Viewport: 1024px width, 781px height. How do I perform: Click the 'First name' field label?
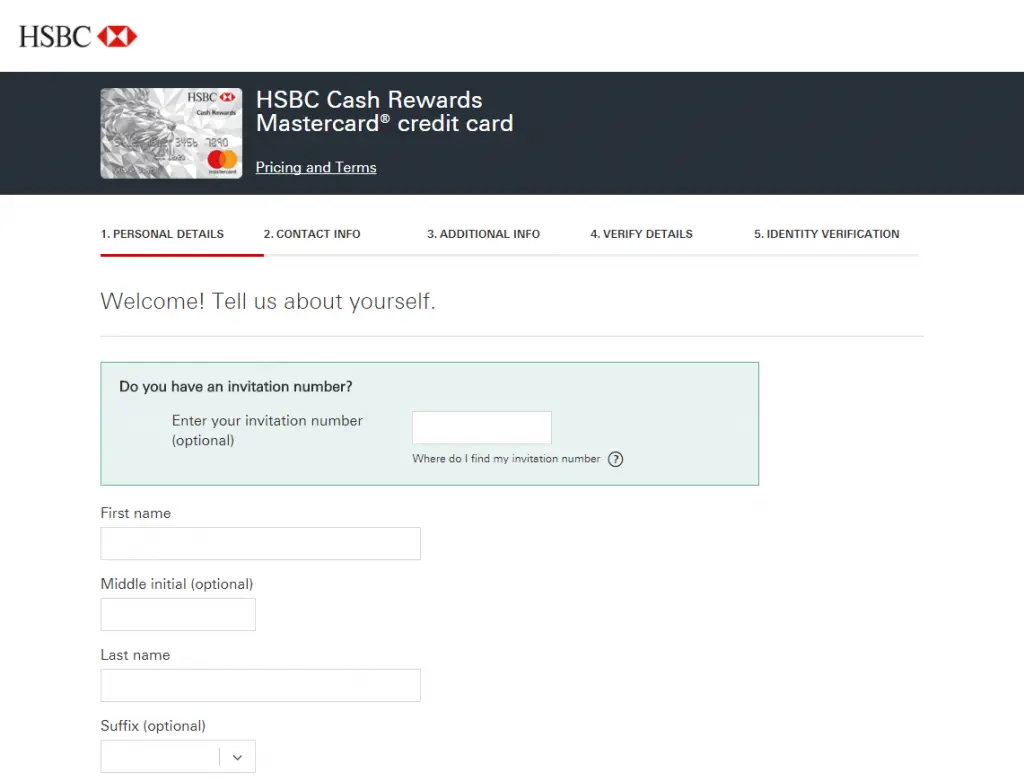coord(136,513)
